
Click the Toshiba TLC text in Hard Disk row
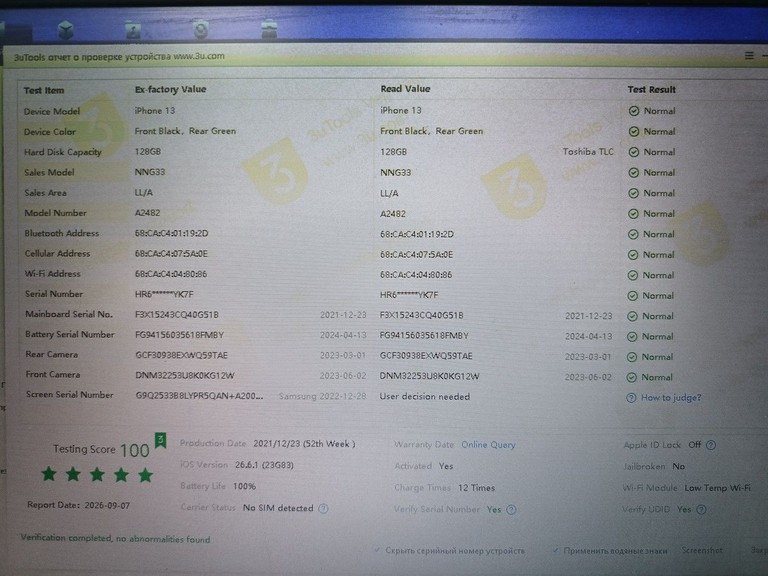(588, 152)
